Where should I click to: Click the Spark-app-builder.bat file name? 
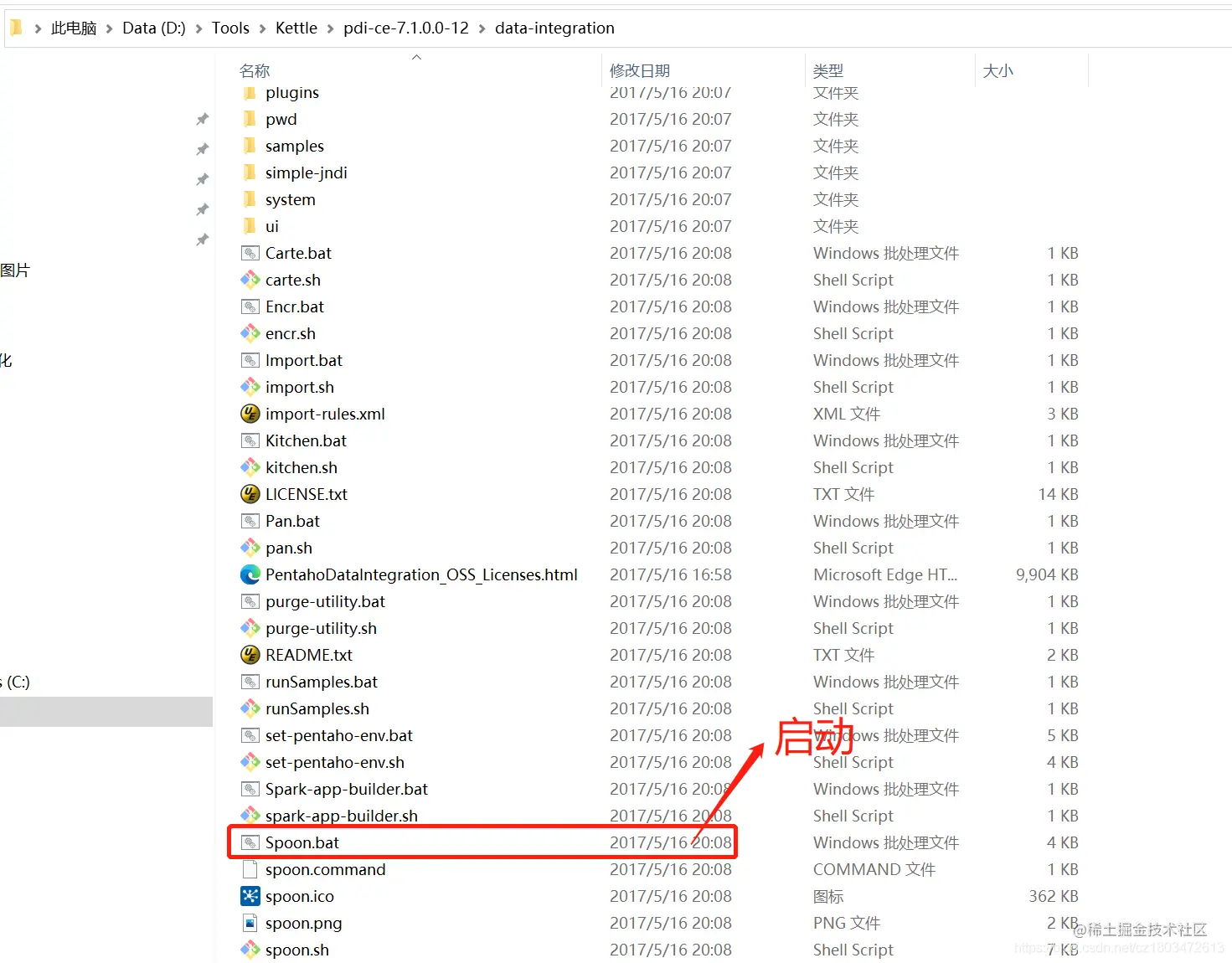[347, 789]
